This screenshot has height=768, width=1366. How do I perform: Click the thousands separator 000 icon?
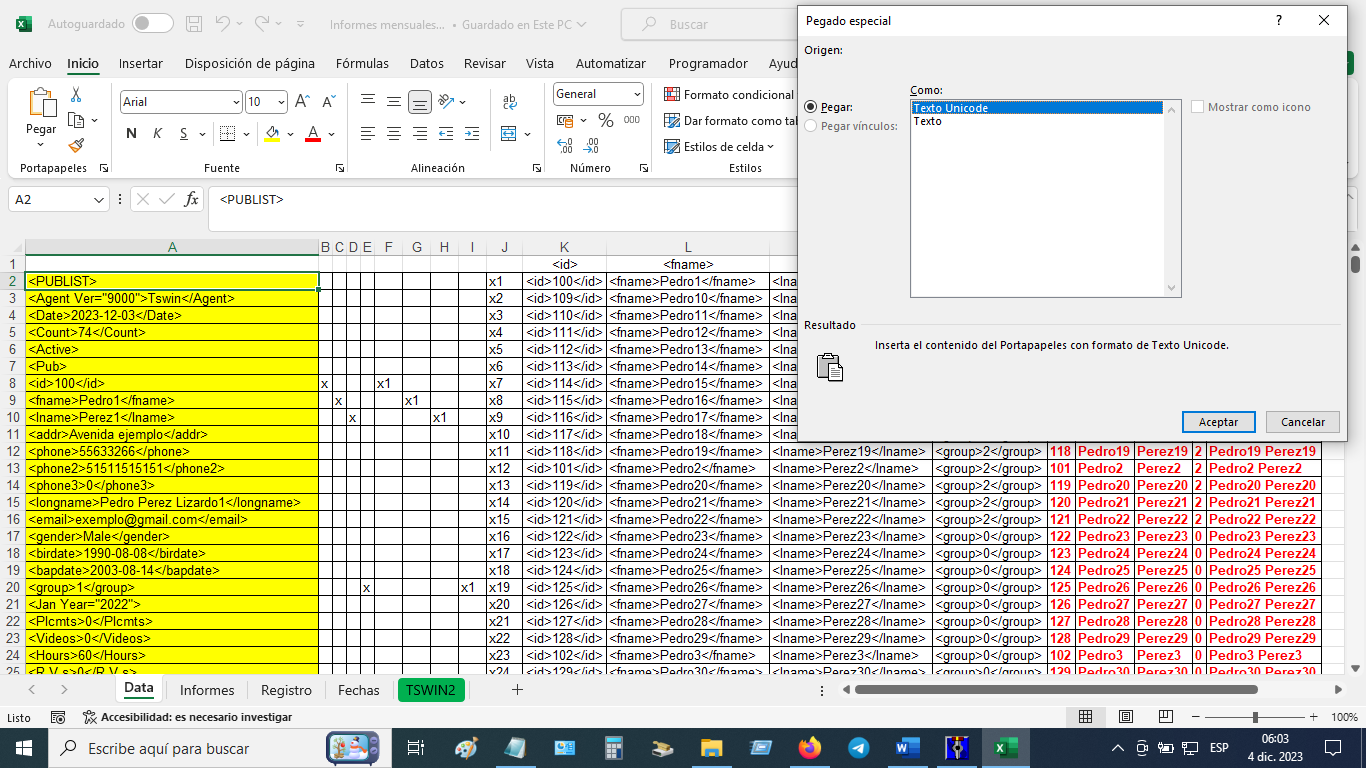point(632,120)
